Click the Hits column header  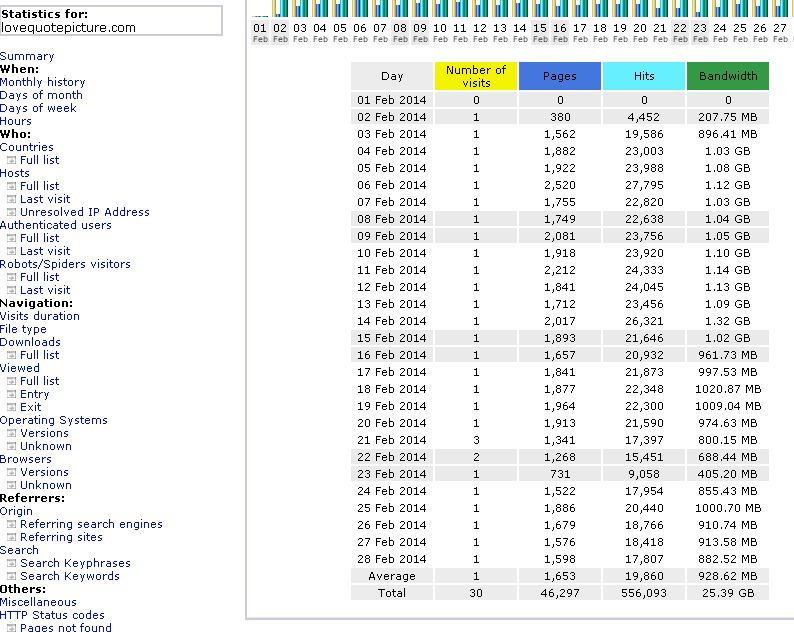[644, 76]
